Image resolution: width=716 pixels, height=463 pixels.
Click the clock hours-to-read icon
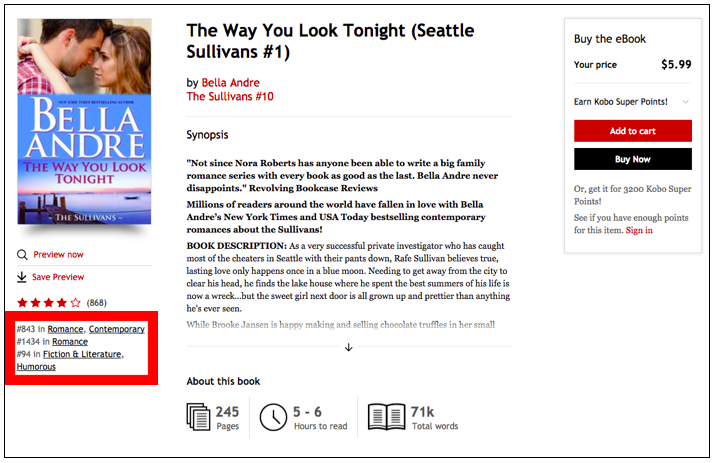click(272, 416)
